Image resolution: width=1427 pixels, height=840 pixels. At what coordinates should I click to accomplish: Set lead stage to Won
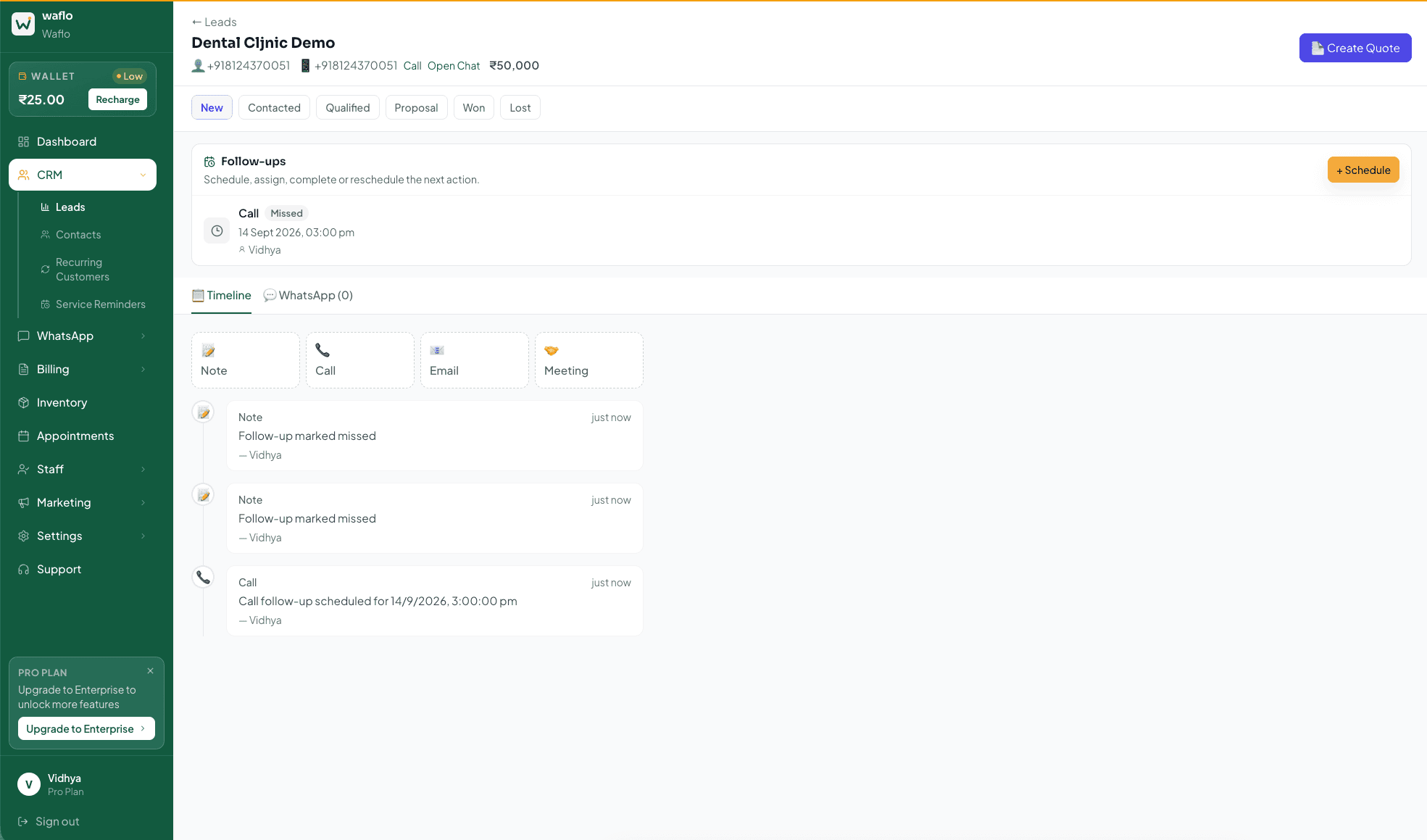[x=474, y=107]
